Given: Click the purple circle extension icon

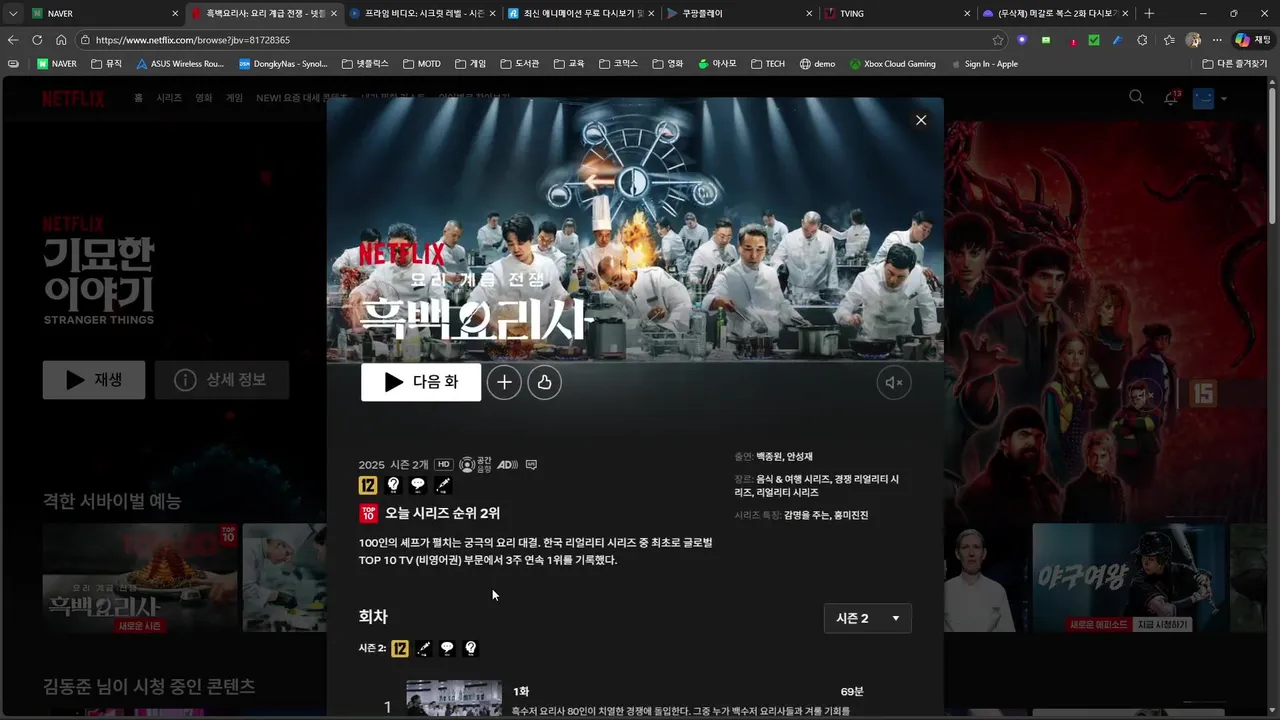Looking at the screenshot, I should pos(1022,40).
